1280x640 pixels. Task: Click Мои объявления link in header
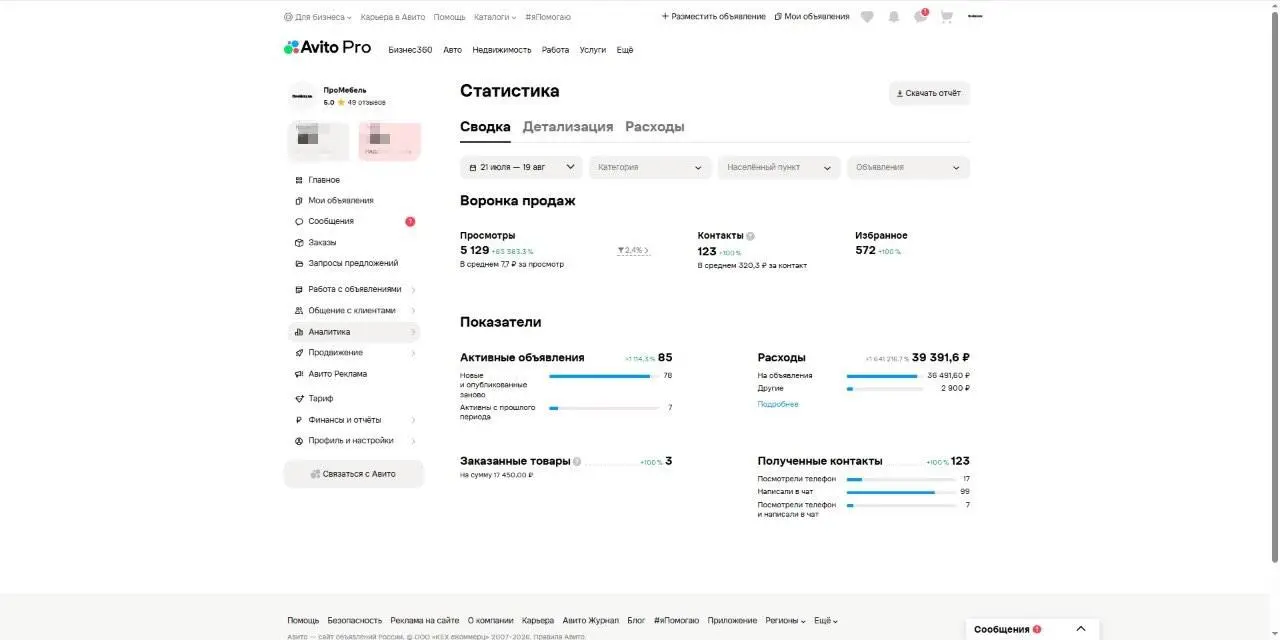point(812,17)
